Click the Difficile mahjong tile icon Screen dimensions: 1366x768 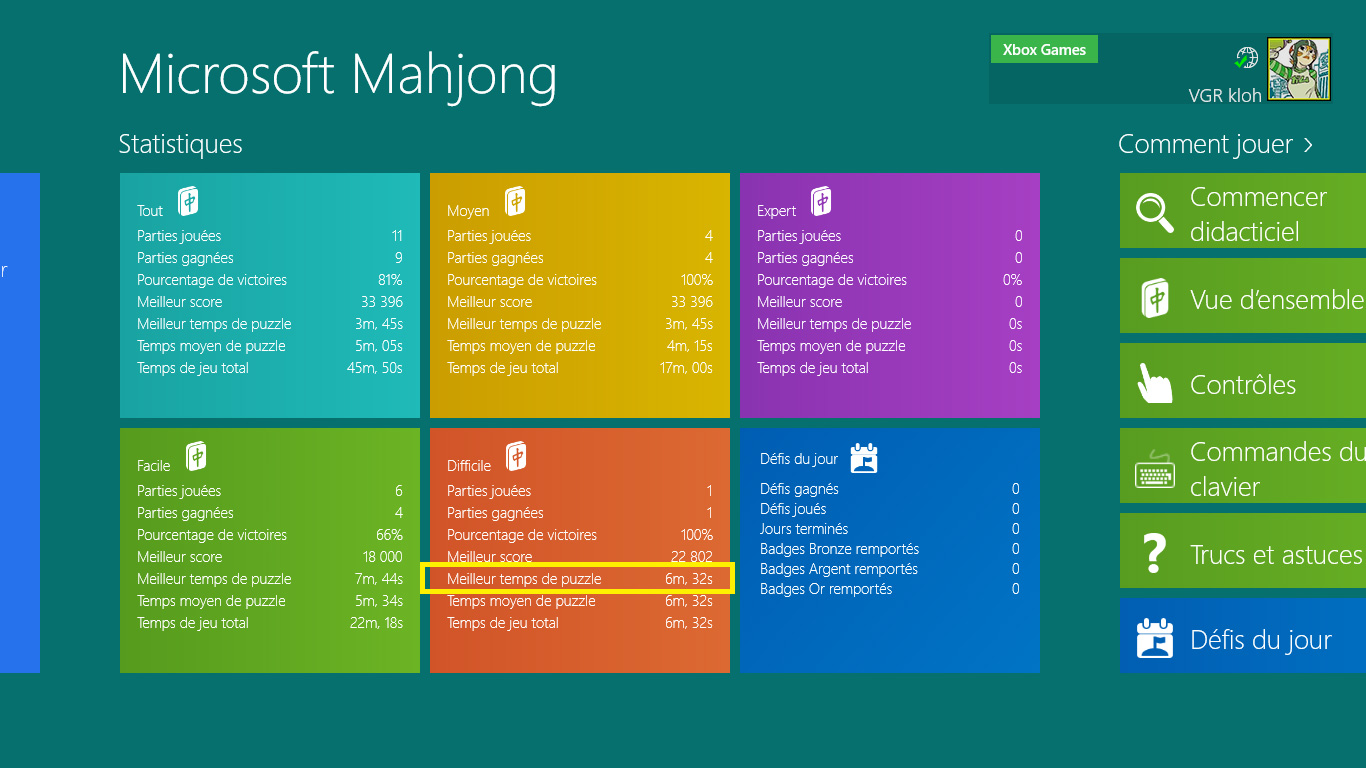pyautogui.click(x=516, y=457)
